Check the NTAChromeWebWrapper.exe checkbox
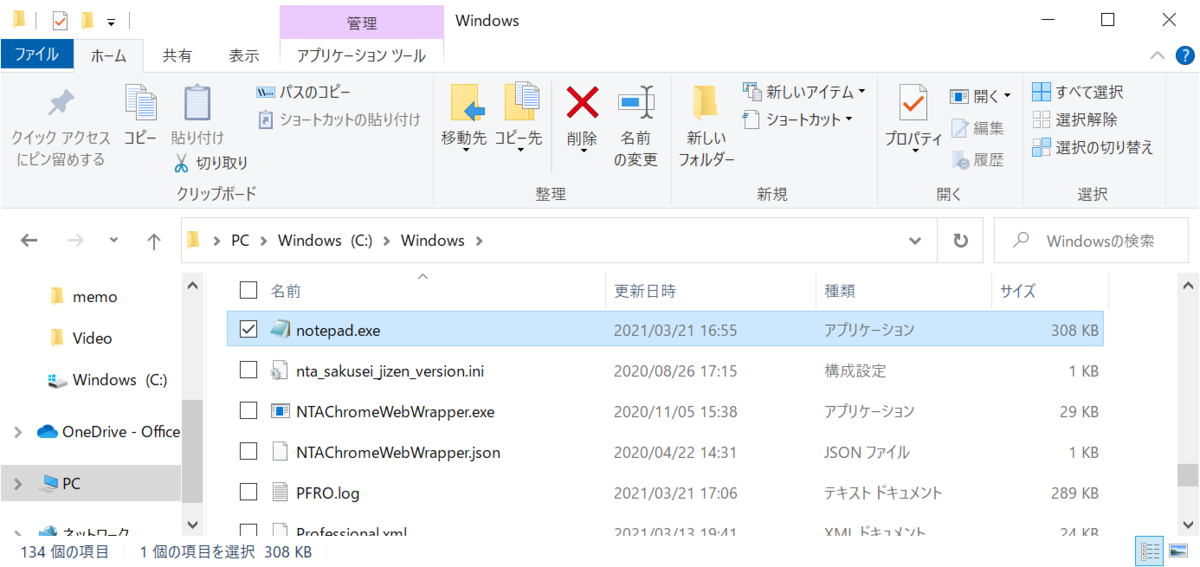Viewport: 1200px width, 567px height. 249,411
